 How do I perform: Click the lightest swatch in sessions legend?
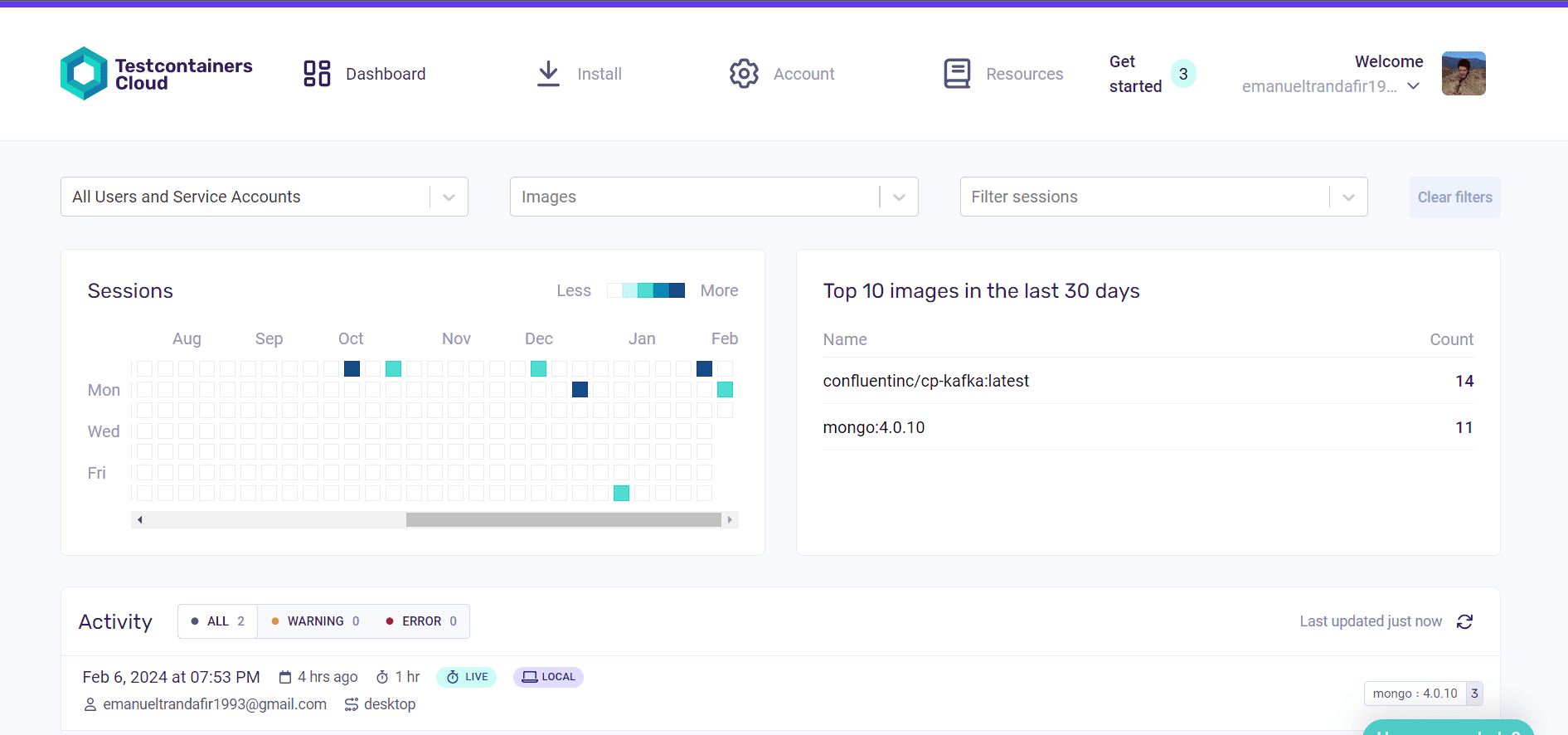pos(614,290)
